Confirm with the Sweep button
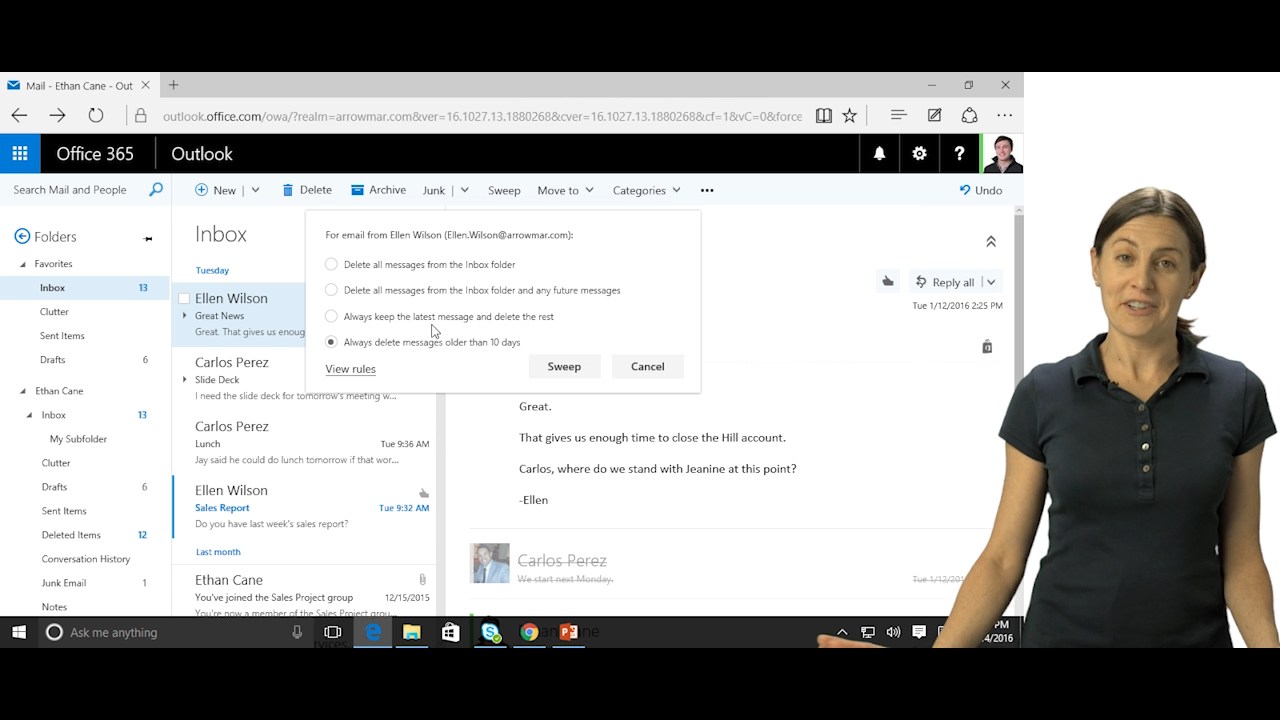This screenshot has height=720, width=1280. [564, 367]
